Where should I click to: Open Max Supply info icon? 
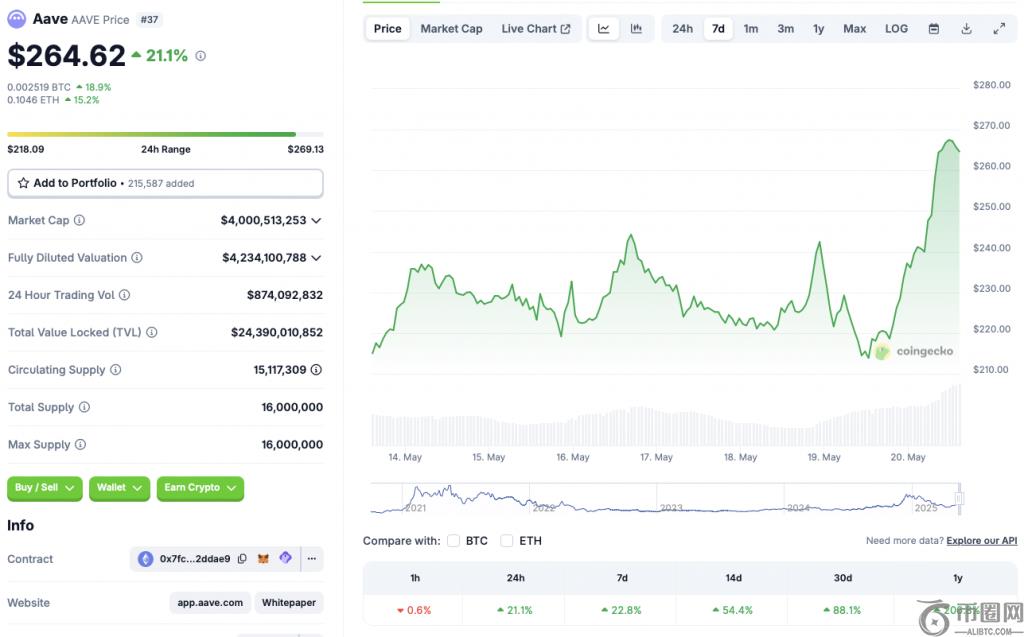[x=80, y=444]
